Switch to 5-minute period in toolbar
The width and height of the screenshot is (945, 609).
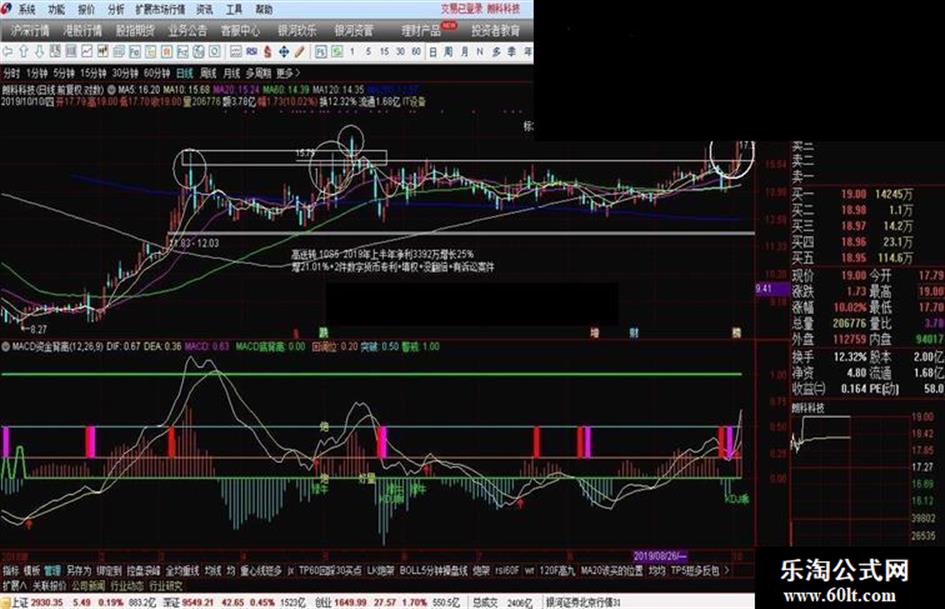click(368, 52)
